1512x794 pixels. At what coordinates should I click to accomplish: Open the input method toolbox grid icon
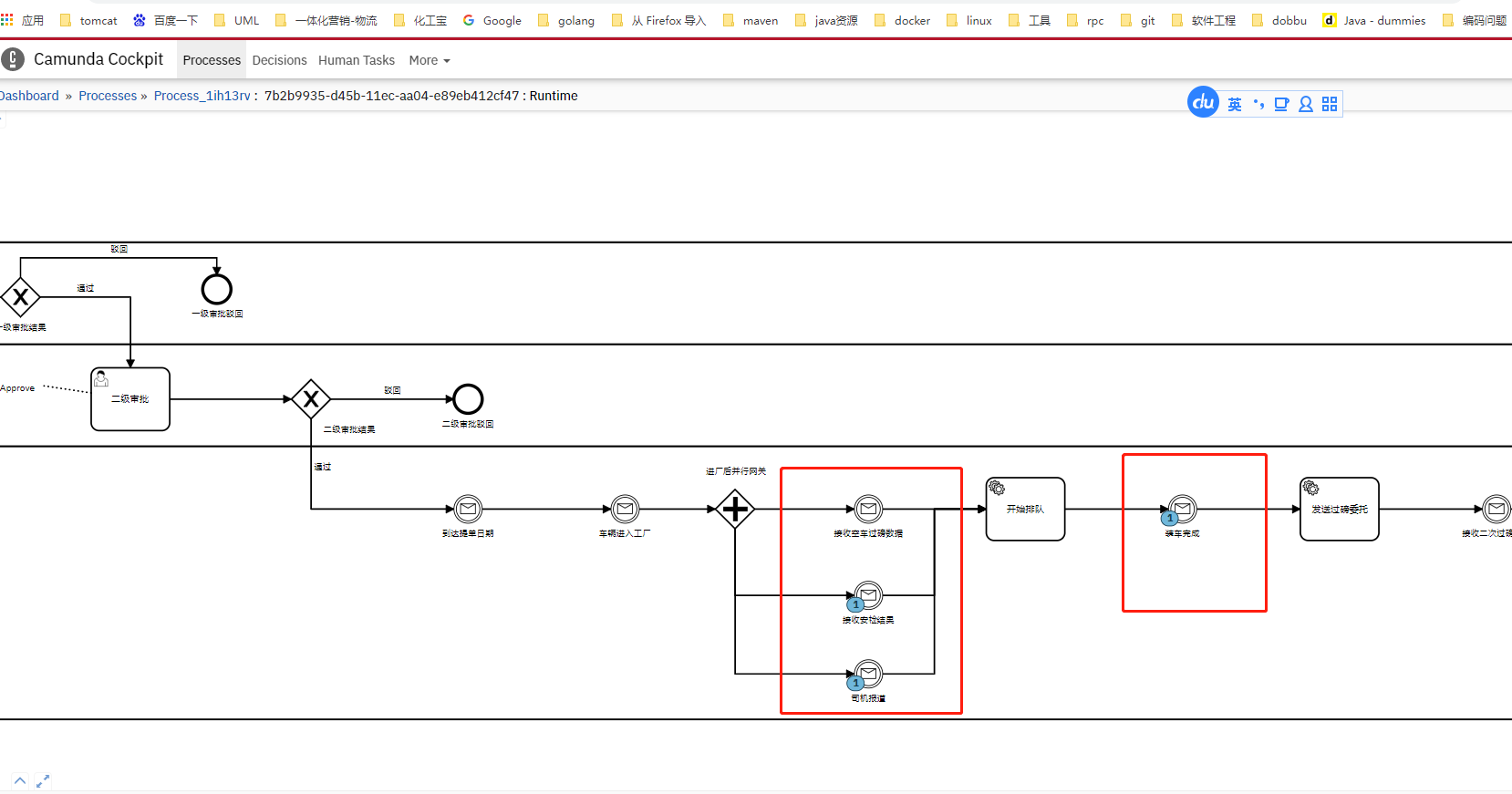point(1330,104)
